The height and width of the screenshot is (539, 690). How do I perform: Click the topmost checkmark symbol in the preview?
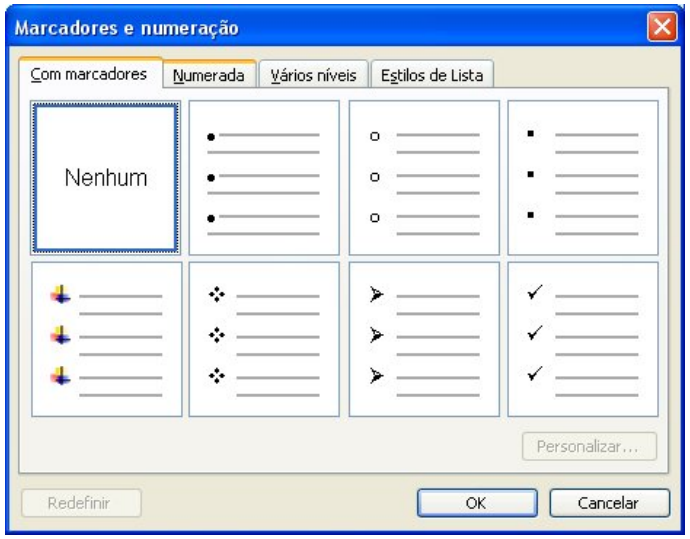pos(533,294)
